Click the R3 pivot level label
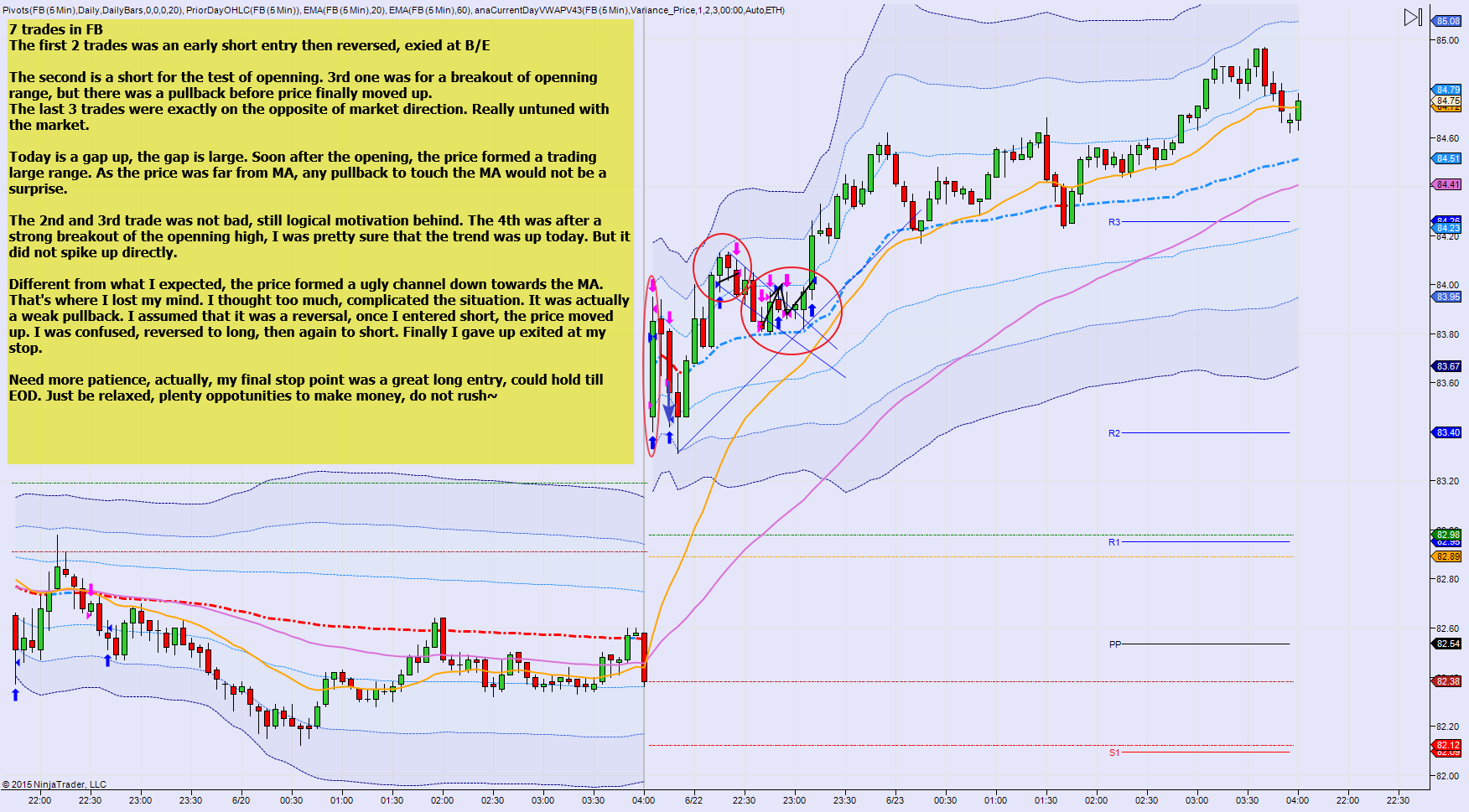 click(1114, 222)
